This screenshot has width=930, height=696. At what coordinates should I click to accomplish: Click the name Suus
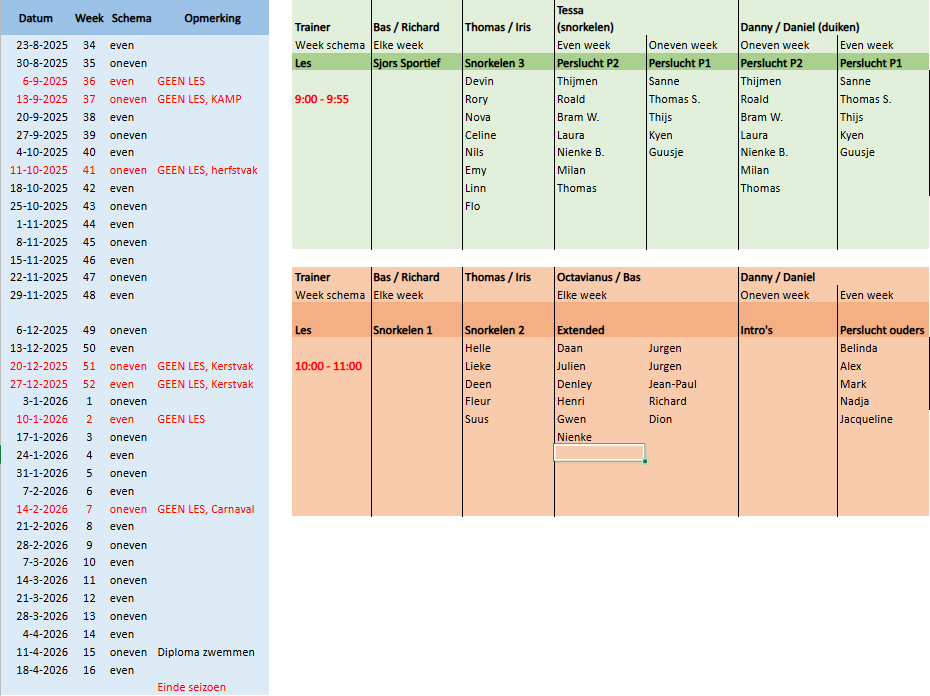pyautogui.click(x=477, y=419)
